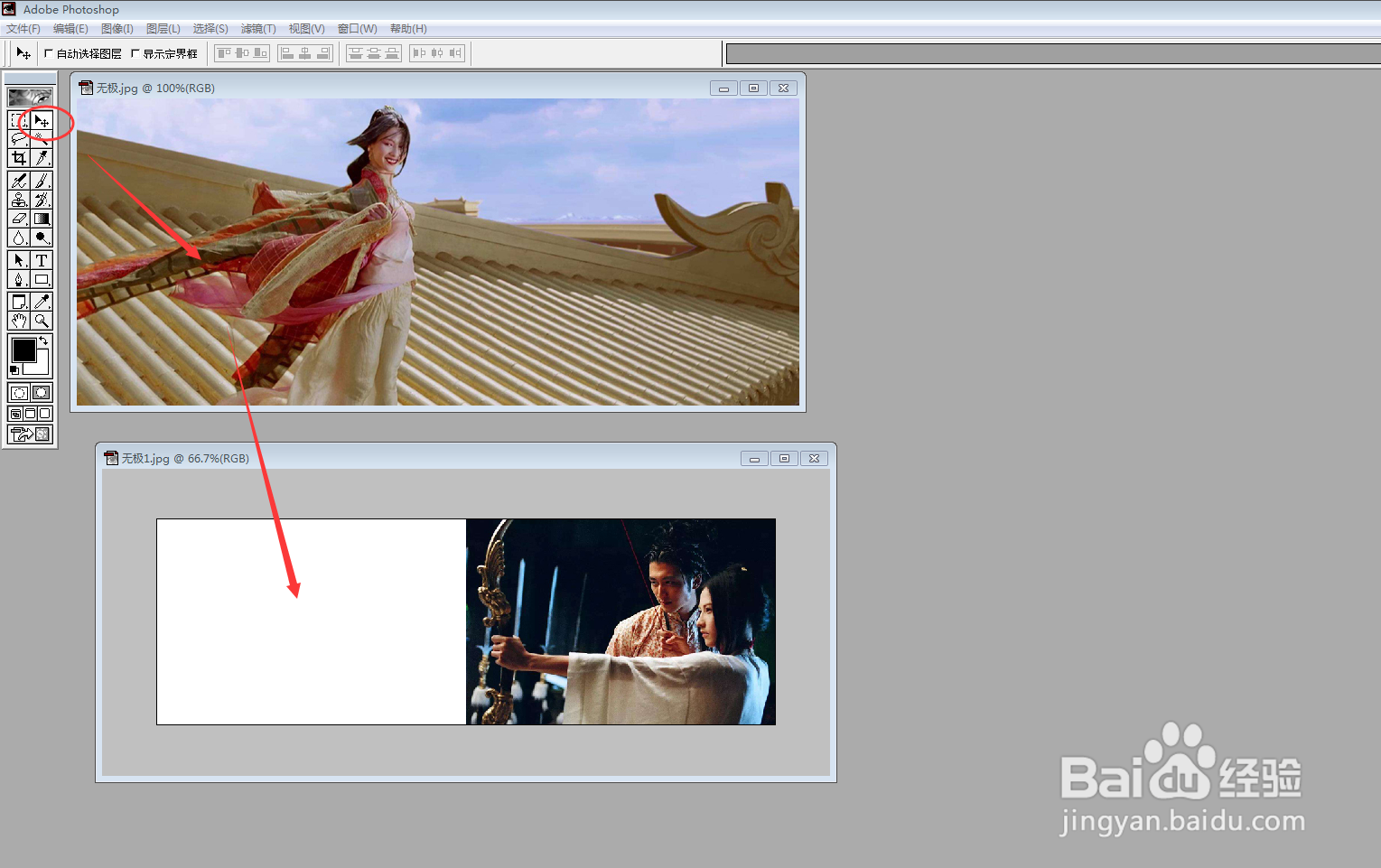Select the Clone Stamp tool
The image size is (1381, 868).
19,200
